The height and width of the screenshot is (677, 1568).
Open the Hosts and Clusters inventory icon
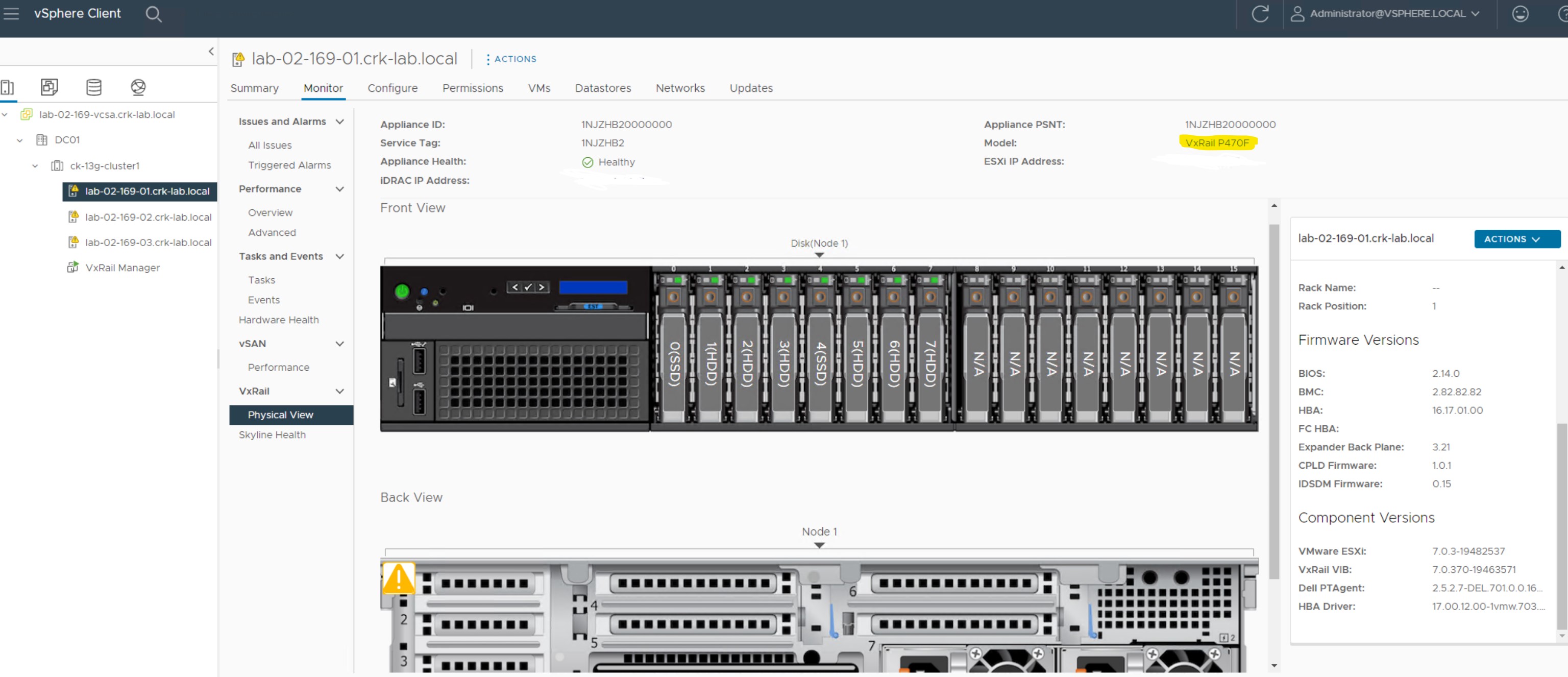point(7,87)
